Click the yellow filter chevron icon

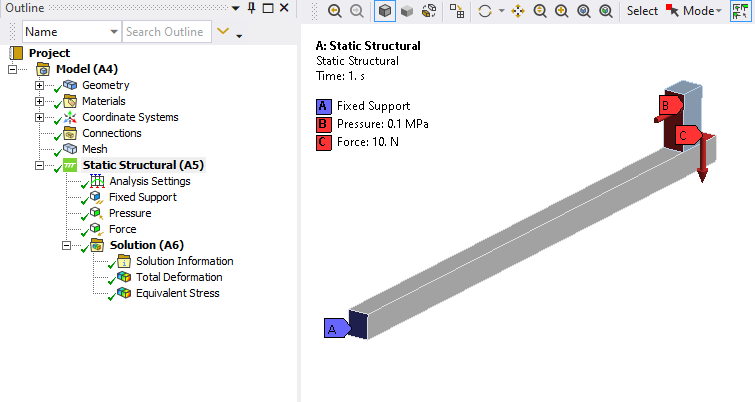[223, 31]
